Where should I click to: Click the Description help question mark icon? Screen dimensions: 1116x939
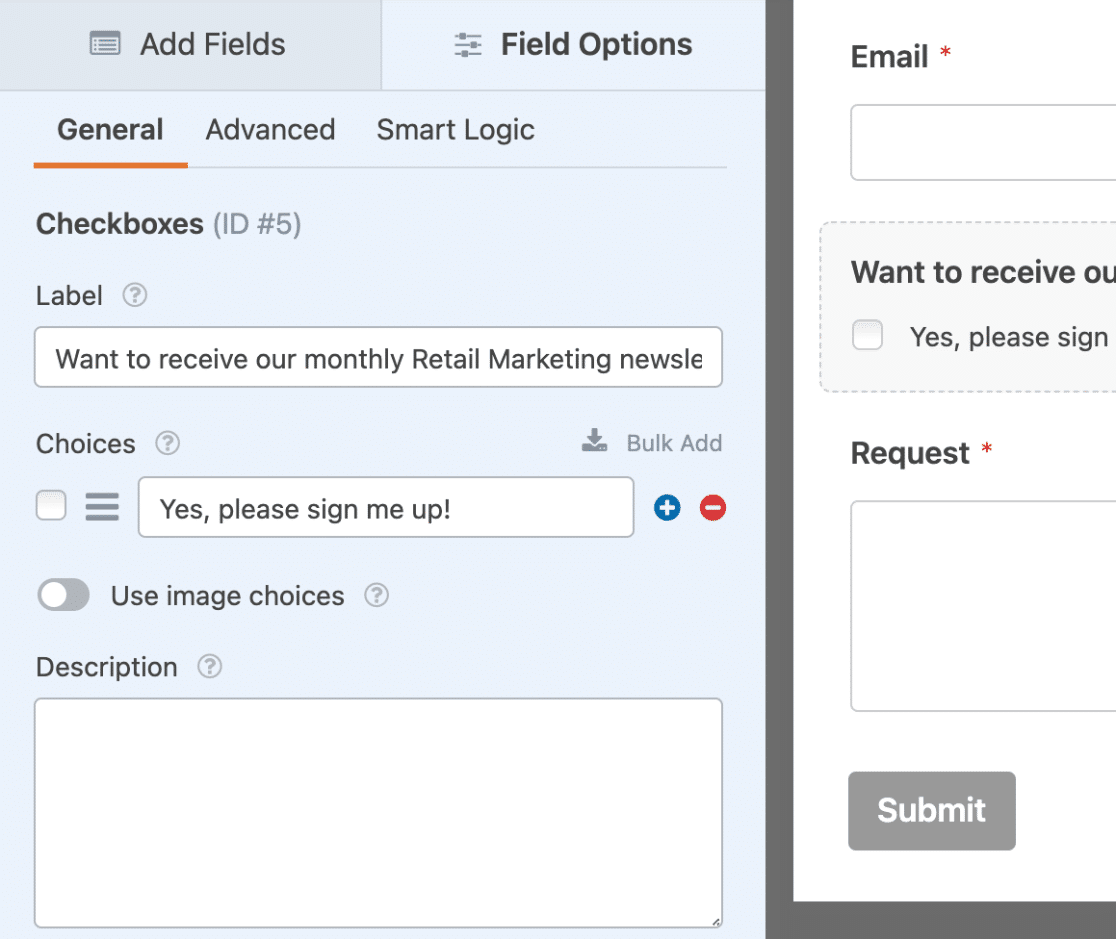coord(210,667)
